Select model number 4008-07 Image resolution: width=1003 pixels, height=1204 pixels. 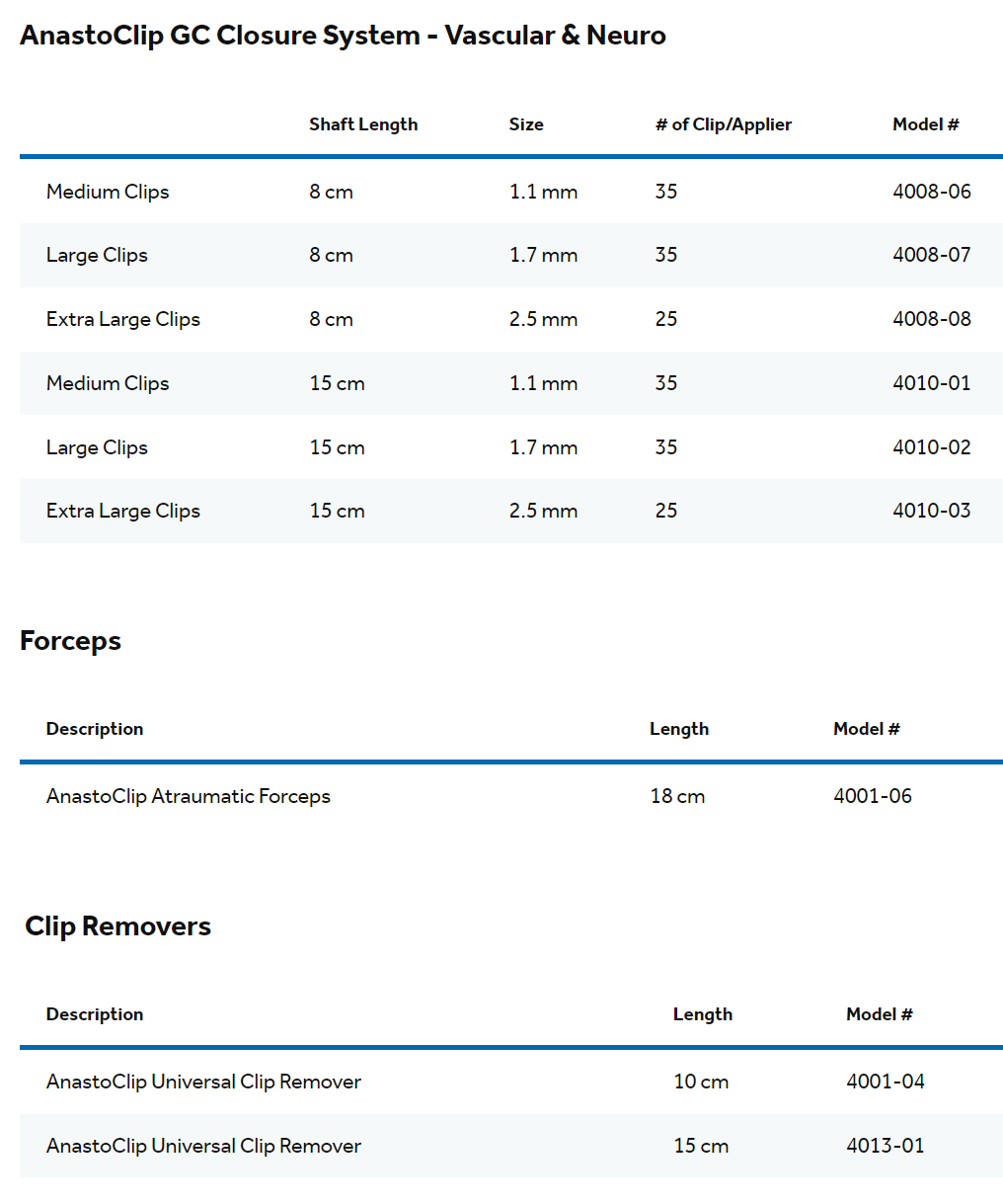click(x=931, y=255)
